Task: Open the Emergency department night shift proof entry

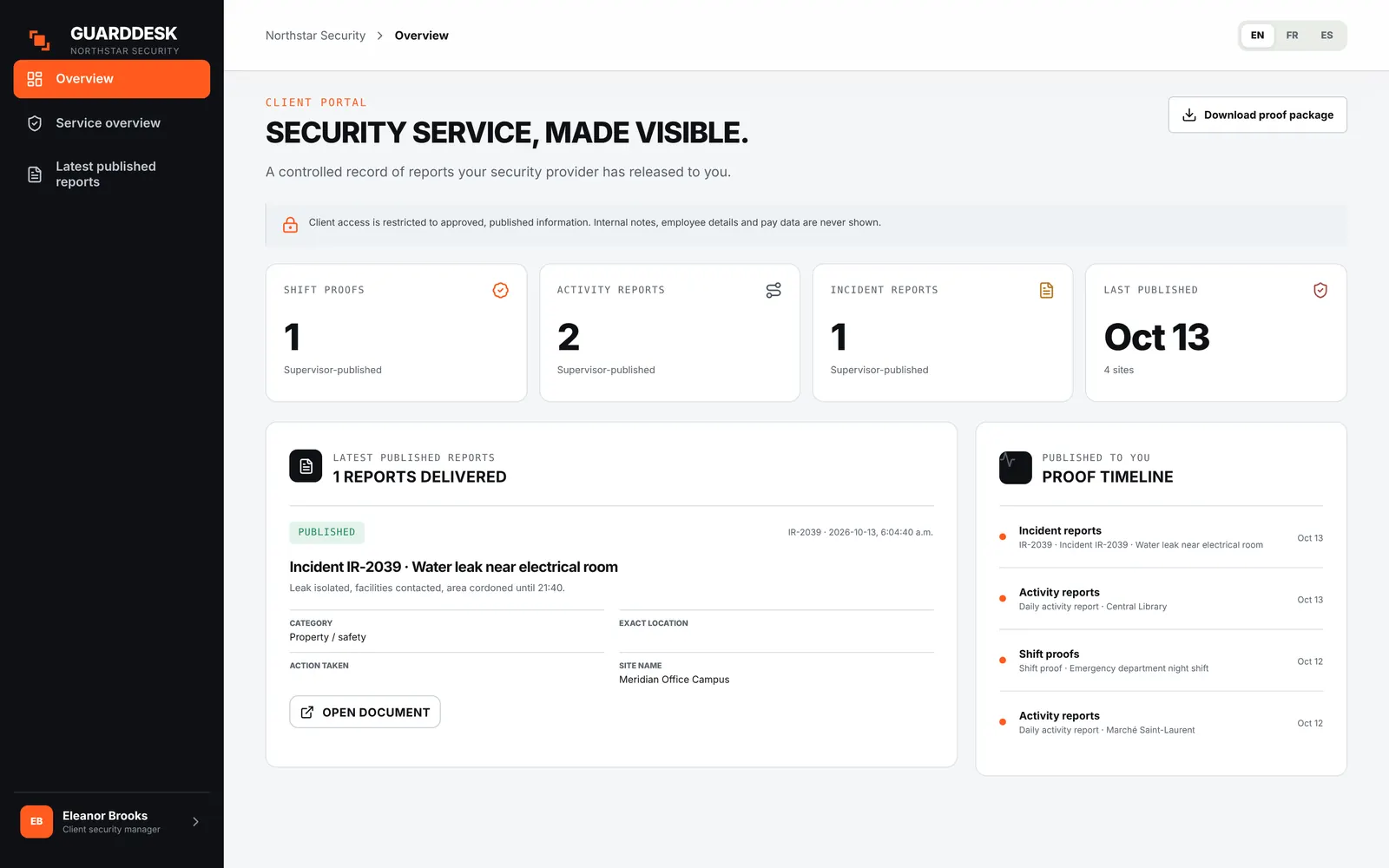Action: pos(1161,661)
